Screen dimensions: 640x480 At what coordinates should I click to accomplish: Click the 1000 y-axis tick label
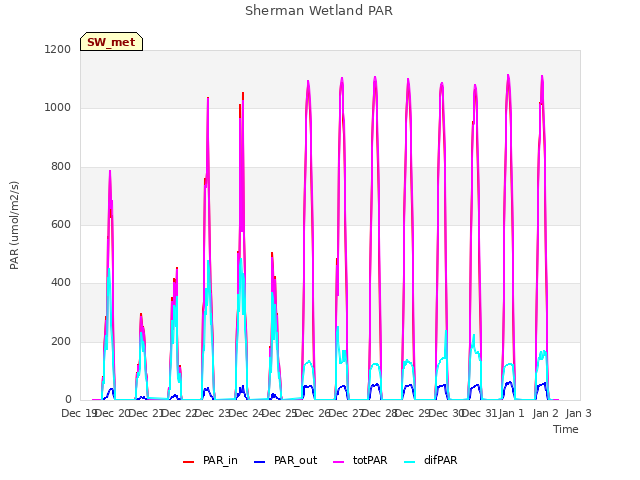tap(58, 108)
